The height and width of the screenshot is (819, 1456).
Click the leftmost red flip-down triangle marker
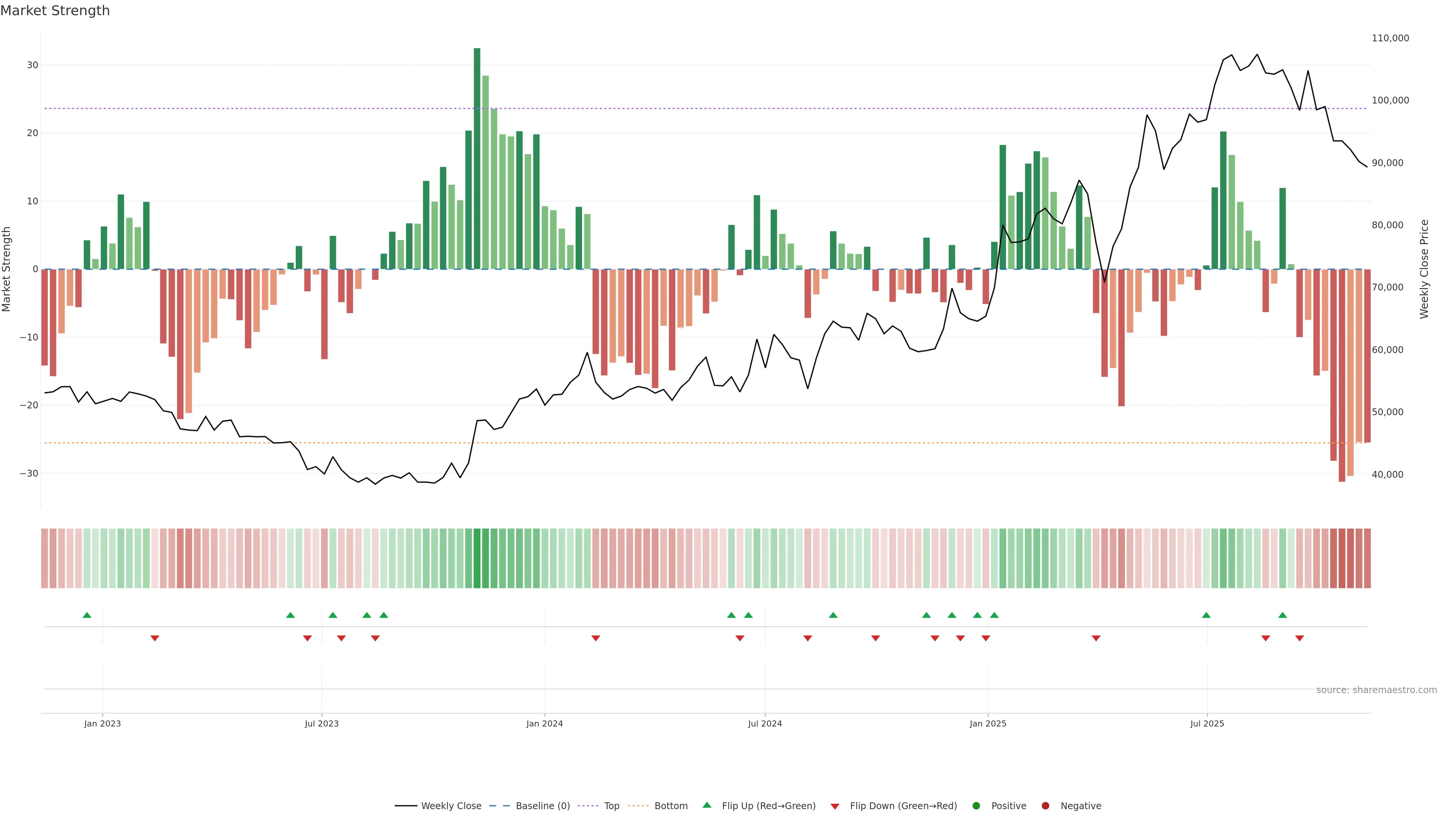point(155,638)
